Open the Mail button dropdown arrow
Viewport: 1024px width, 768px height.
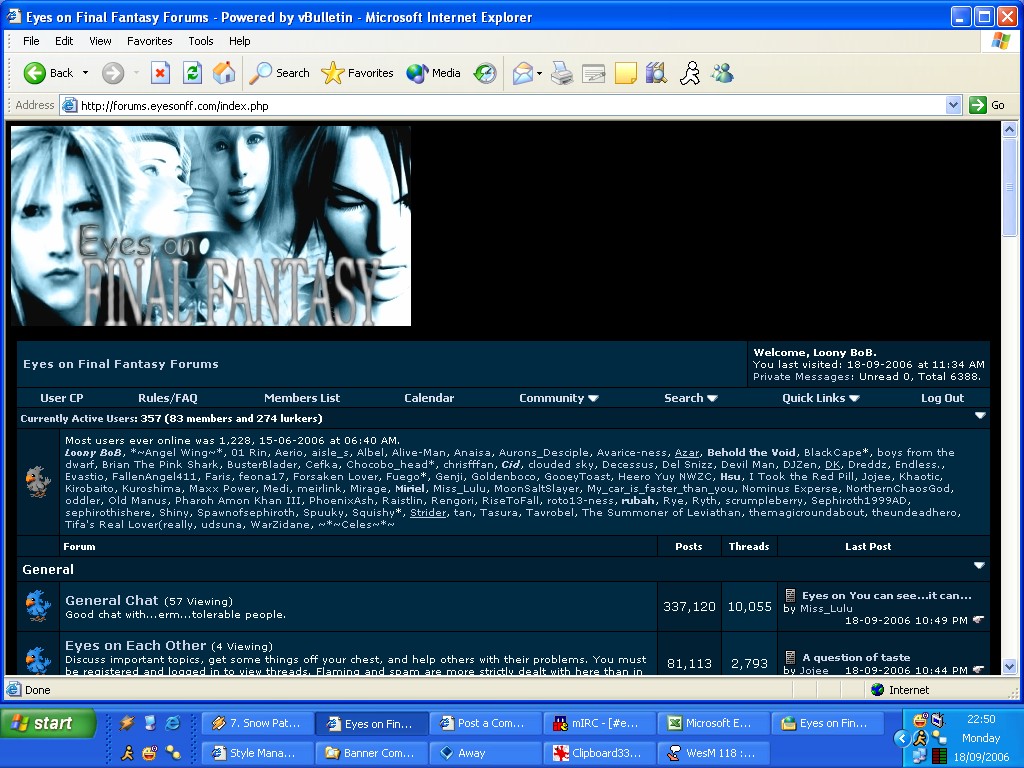tap(539, 74)
